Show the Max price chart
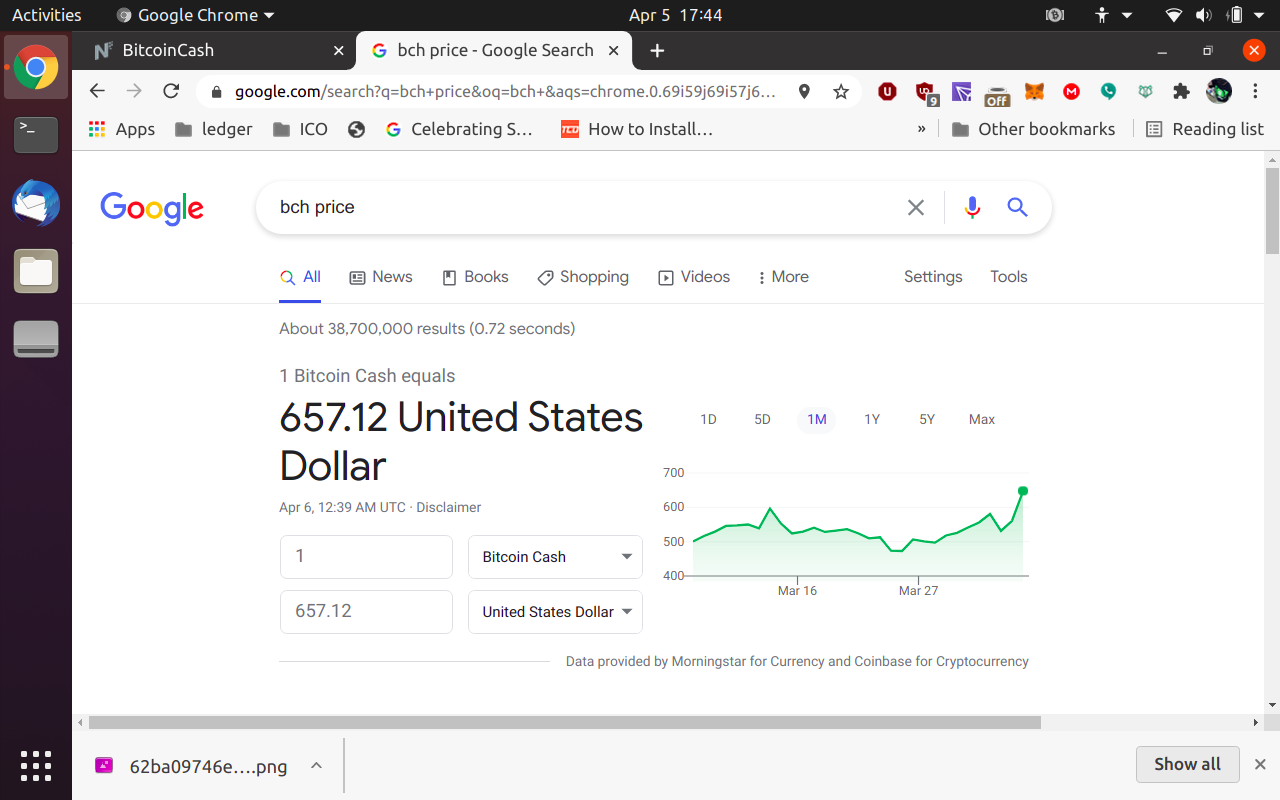The height and width of the screenshot is (800, 1280). [x=982, y=419]
